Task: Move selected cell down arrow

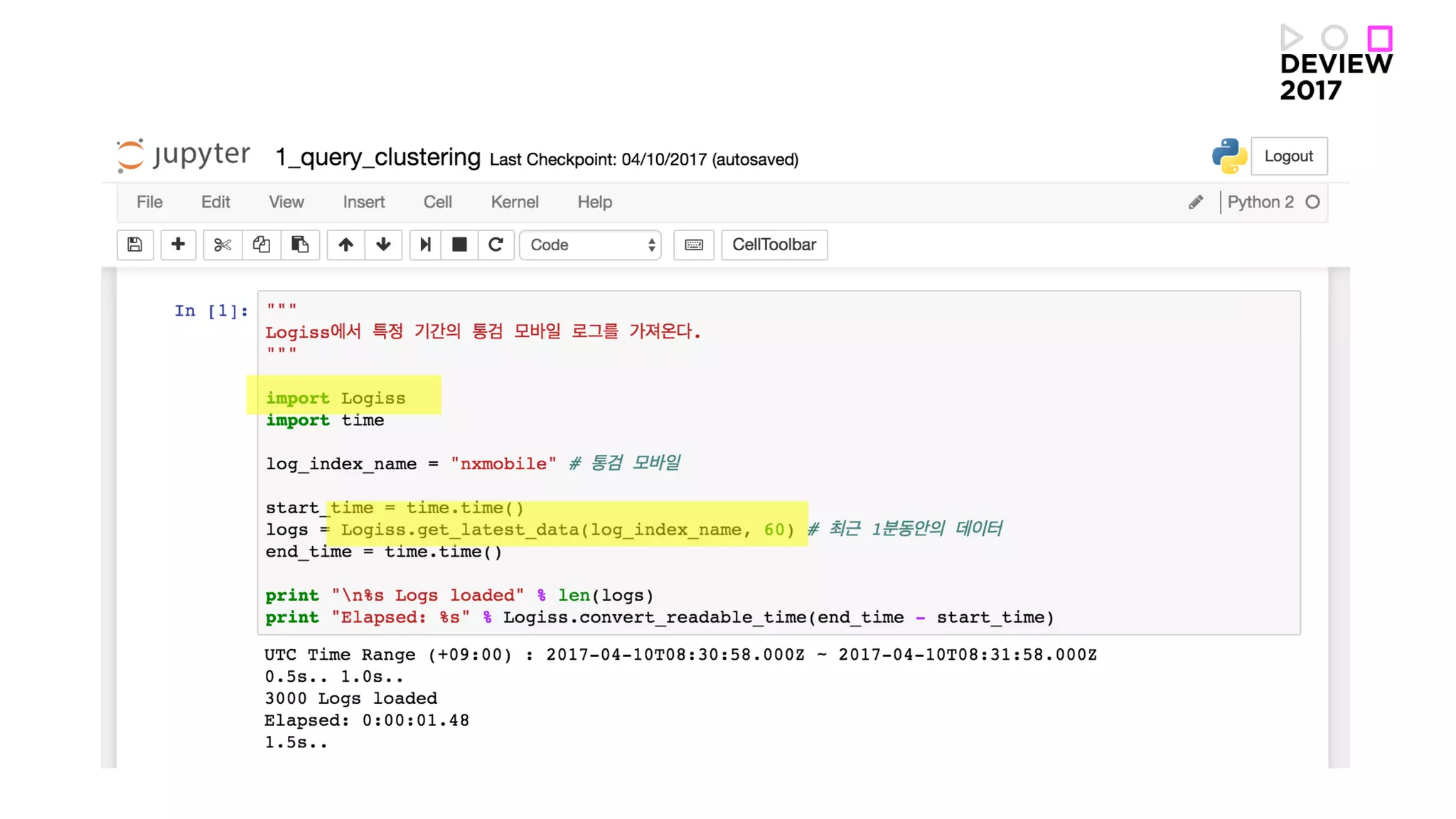Action: coord(383,245)
